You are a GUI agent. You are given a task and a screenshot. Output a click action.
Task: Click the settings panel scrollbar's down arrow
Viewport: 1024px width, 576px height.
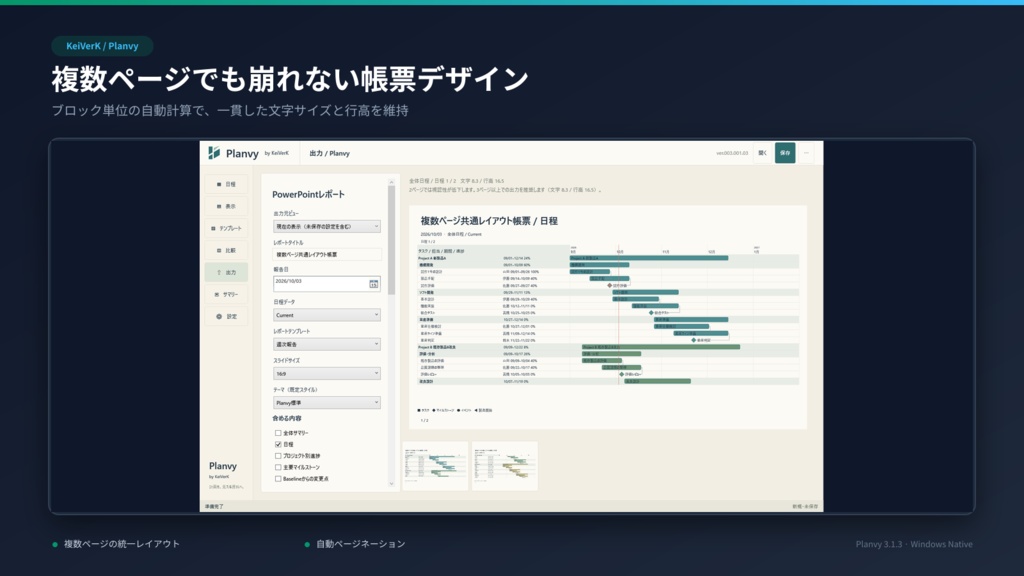click(391, 484)
